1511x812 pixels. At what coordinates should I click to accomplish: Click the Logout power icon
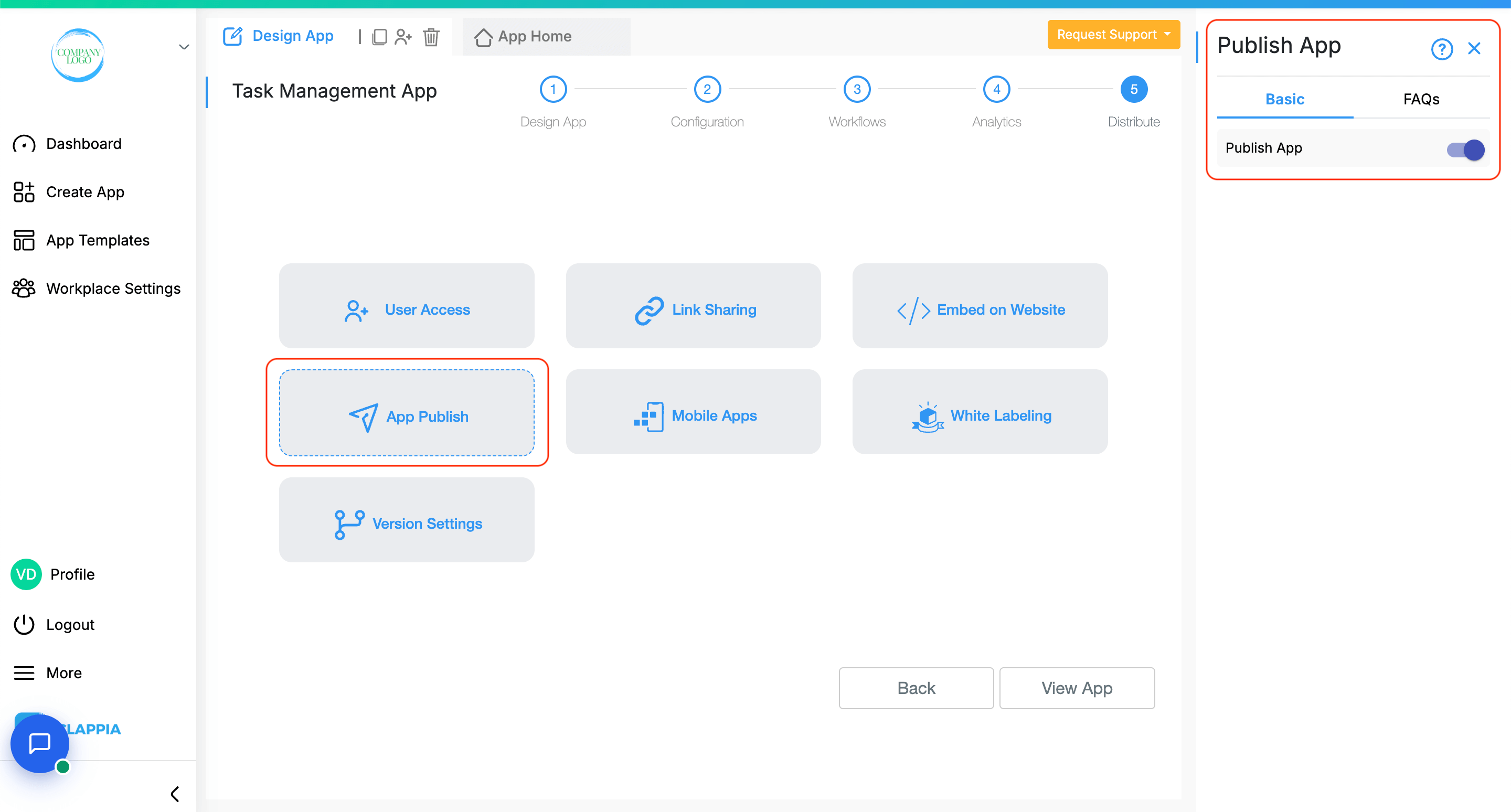tap(24, 624)
